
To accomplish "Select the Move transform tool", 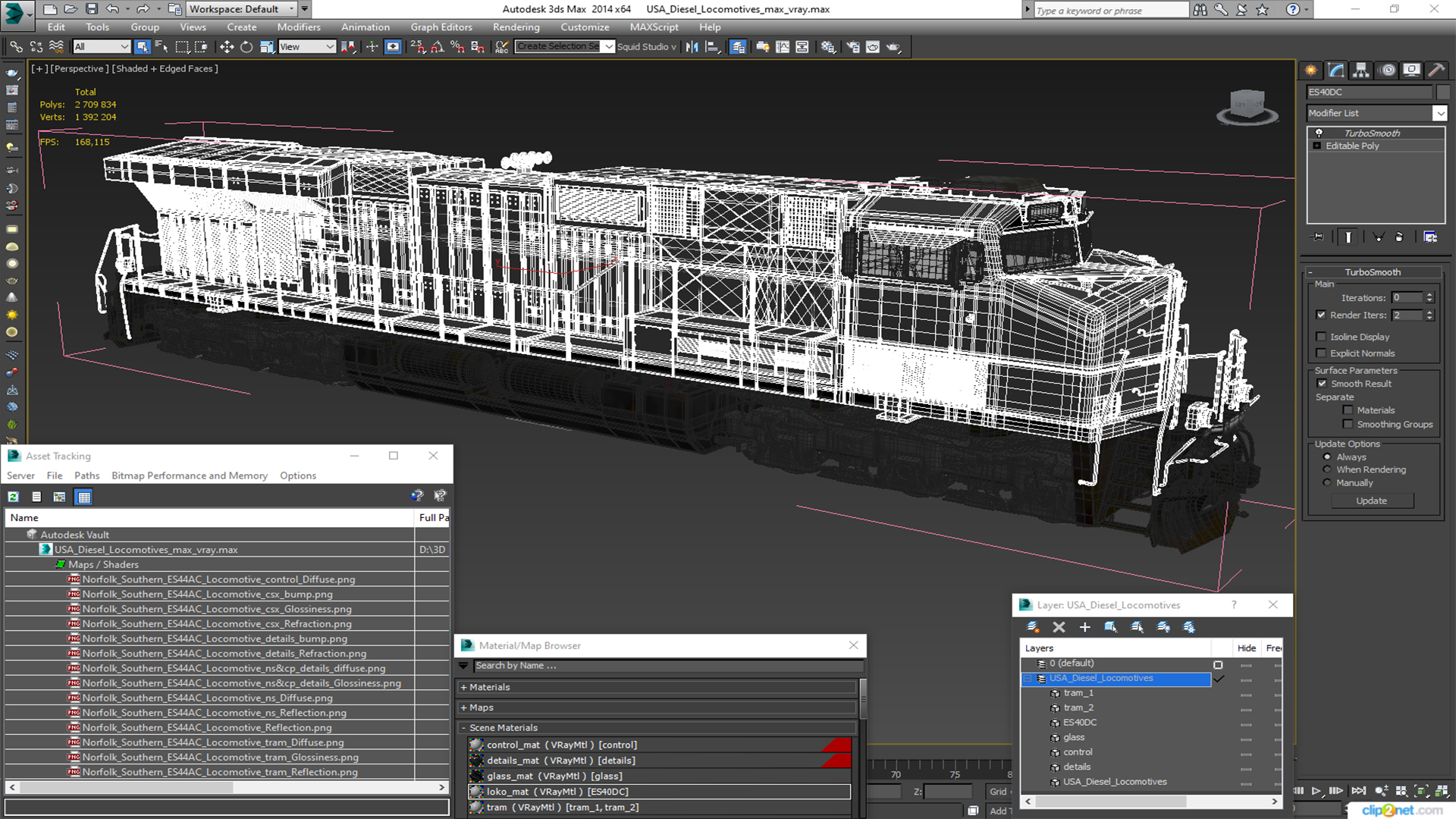I will click(x=226, y=47).
